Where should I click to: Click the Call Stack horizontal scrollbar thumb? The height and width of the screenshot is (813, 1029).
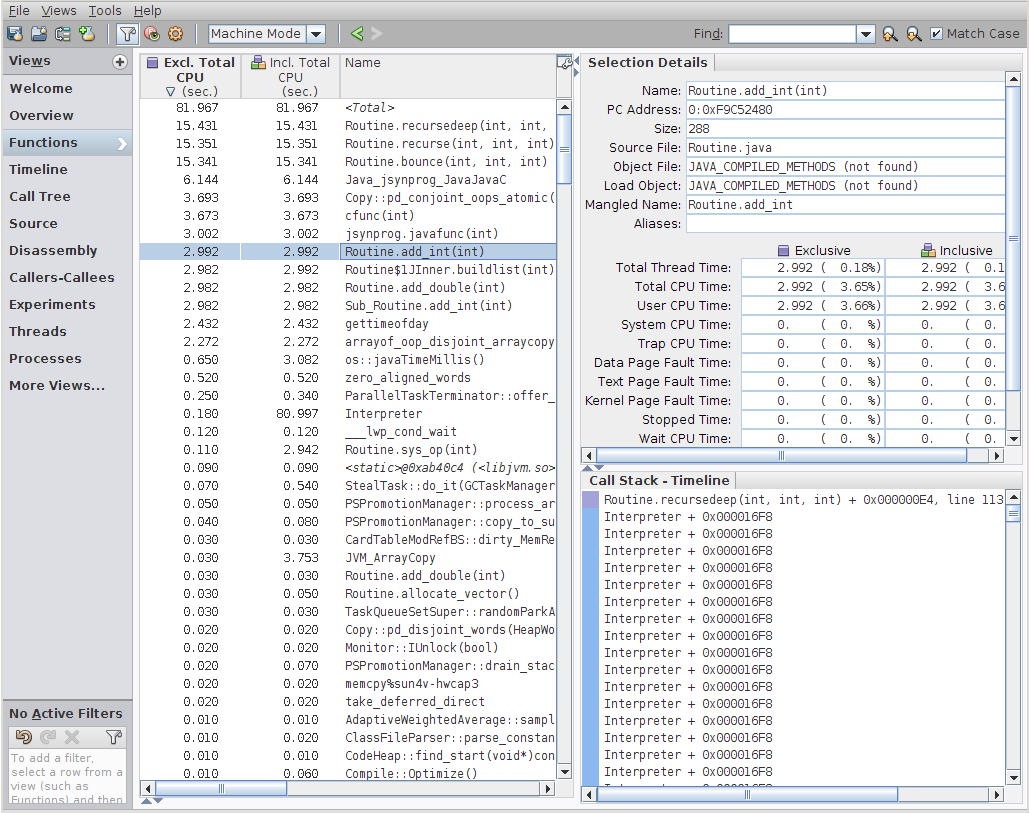pyautogui.click(x=747, y=795)
